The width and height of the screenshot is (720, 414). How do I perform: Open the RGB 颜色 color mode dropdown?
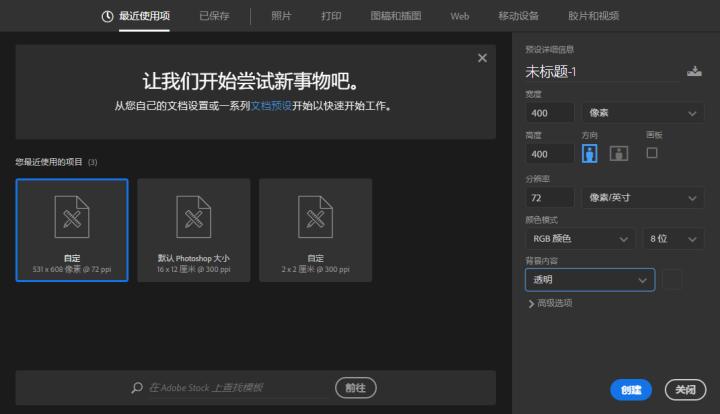coord(580,239)
